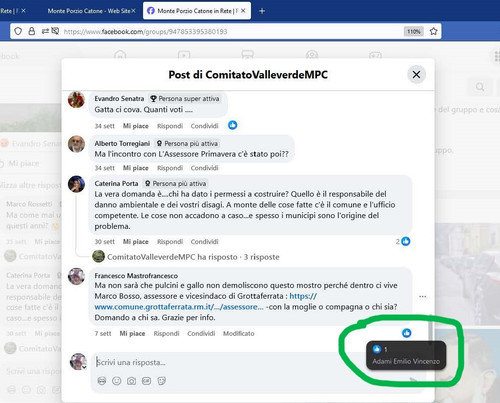This screenshot has height=403, width=500.
Task: Open Francesco Mastrofrancesco's profile name
Action: (x=136, y=276)
